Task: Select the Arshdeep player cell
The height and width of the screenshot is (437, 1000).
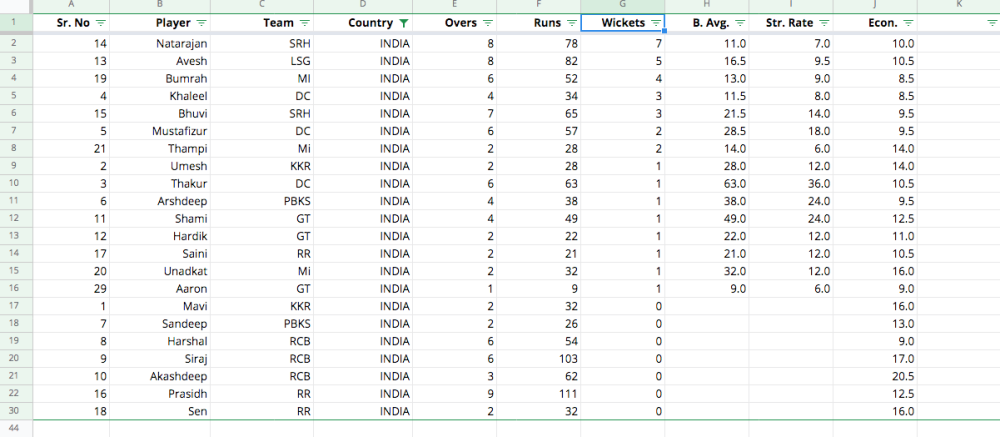Action: pyautogui.click(x=159, y=201)
